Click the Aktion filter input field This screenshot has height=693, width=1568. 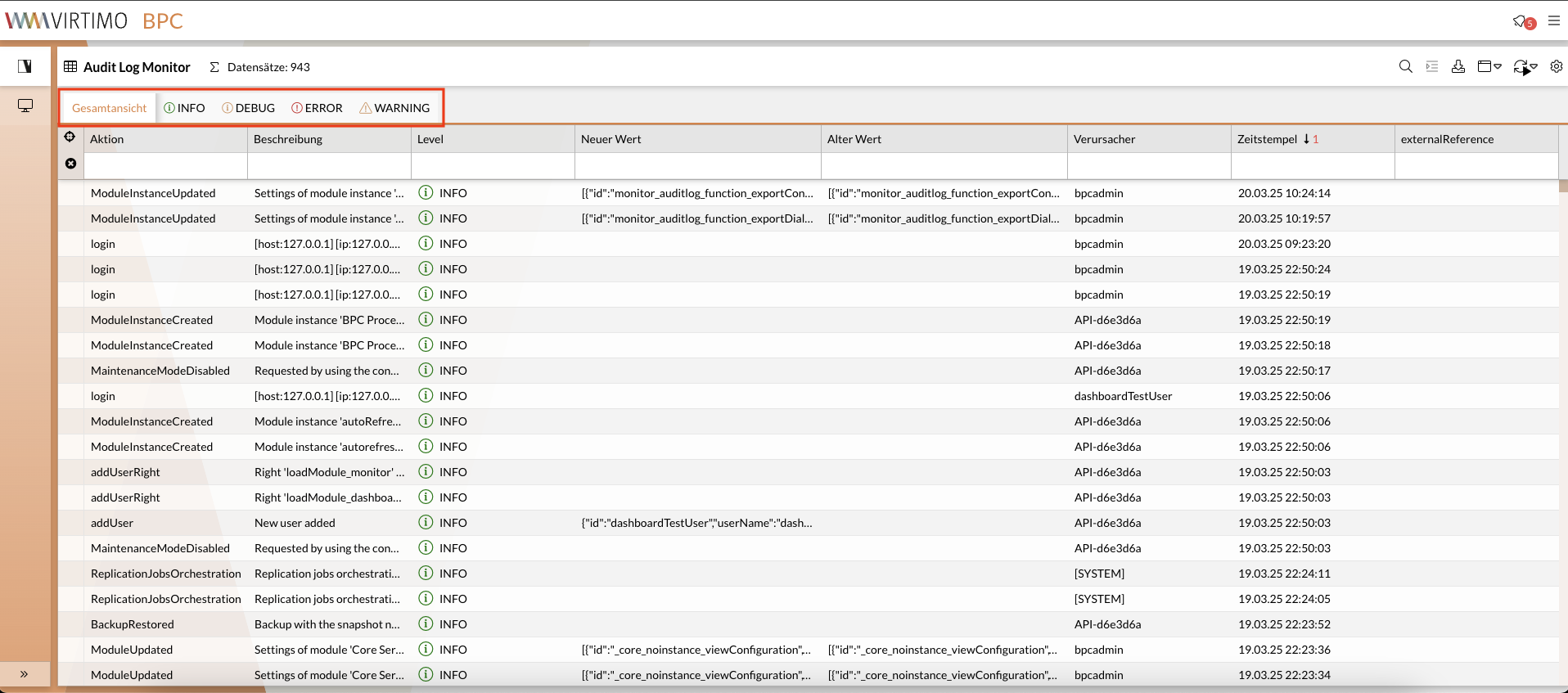tap(165, 166)
